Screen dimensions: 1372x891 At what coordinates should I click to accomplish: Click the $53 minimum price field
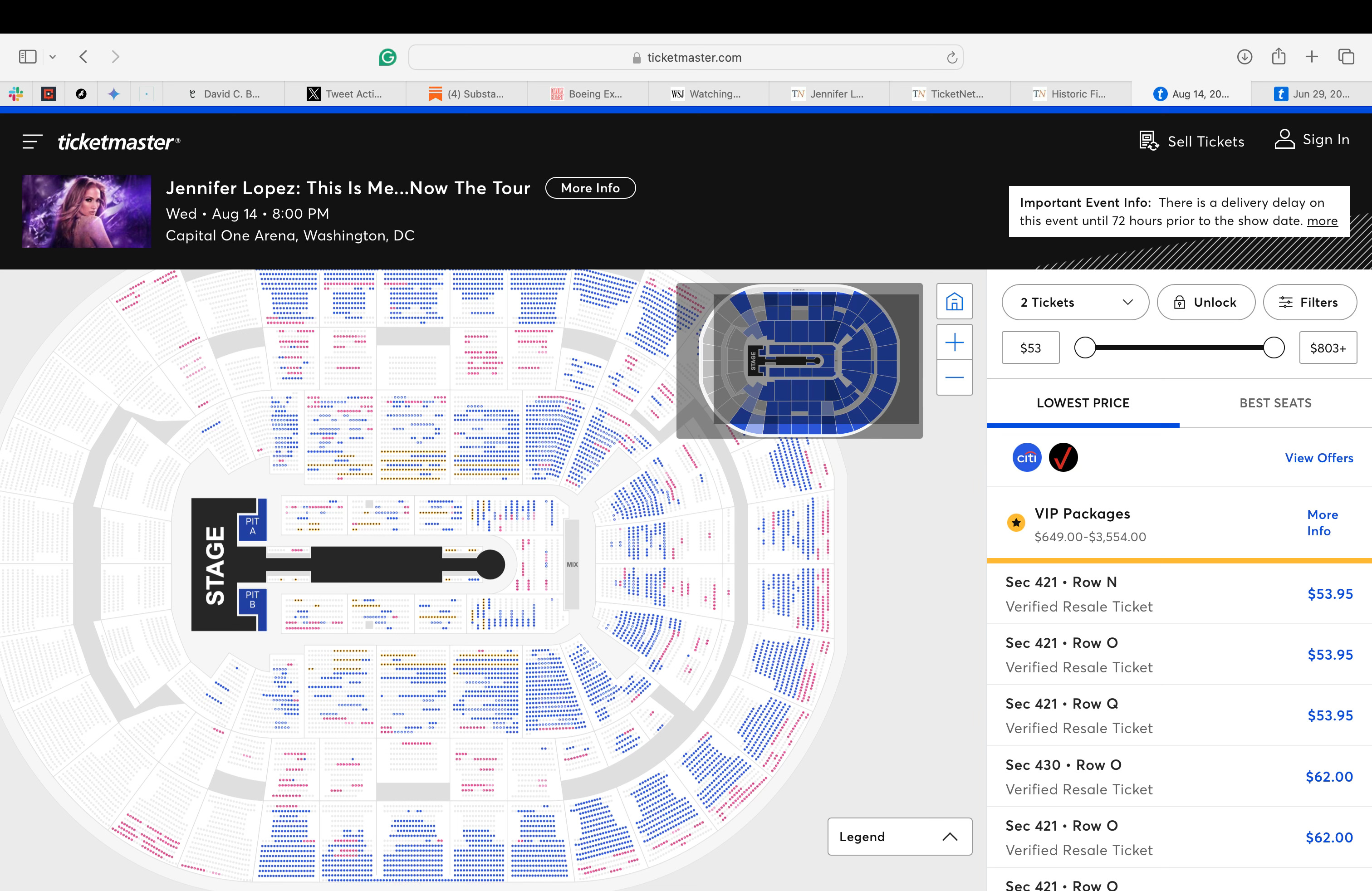pos(1030,348)
